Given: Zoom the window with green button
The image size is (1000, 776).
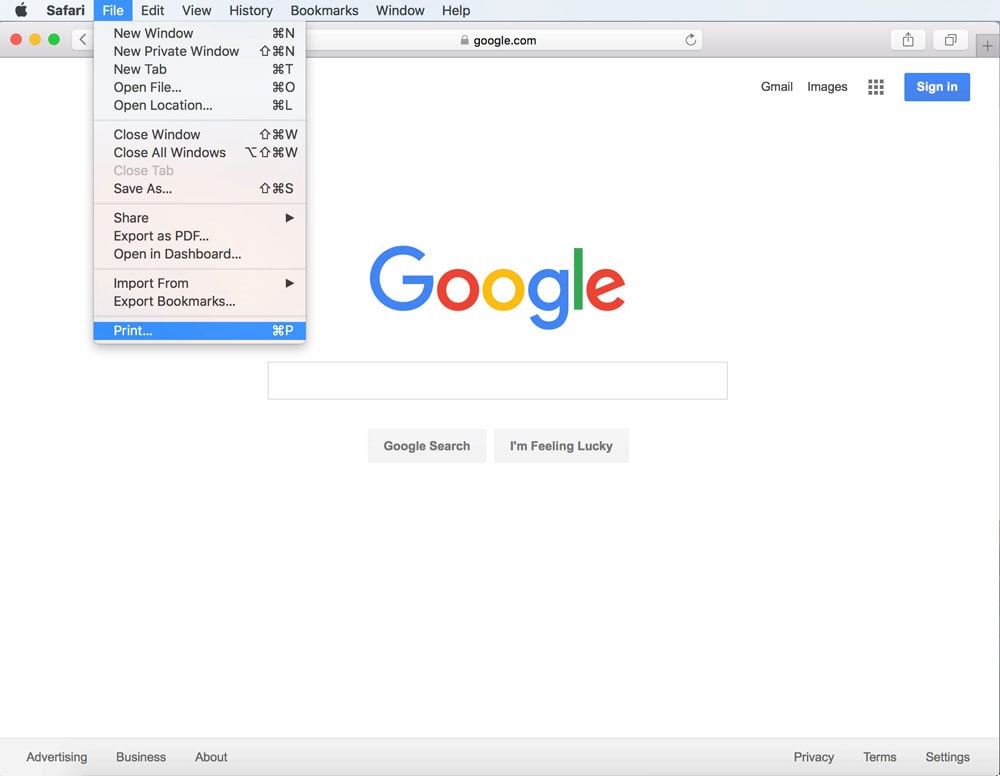Looking at the screenshot, I should [54, 40].
